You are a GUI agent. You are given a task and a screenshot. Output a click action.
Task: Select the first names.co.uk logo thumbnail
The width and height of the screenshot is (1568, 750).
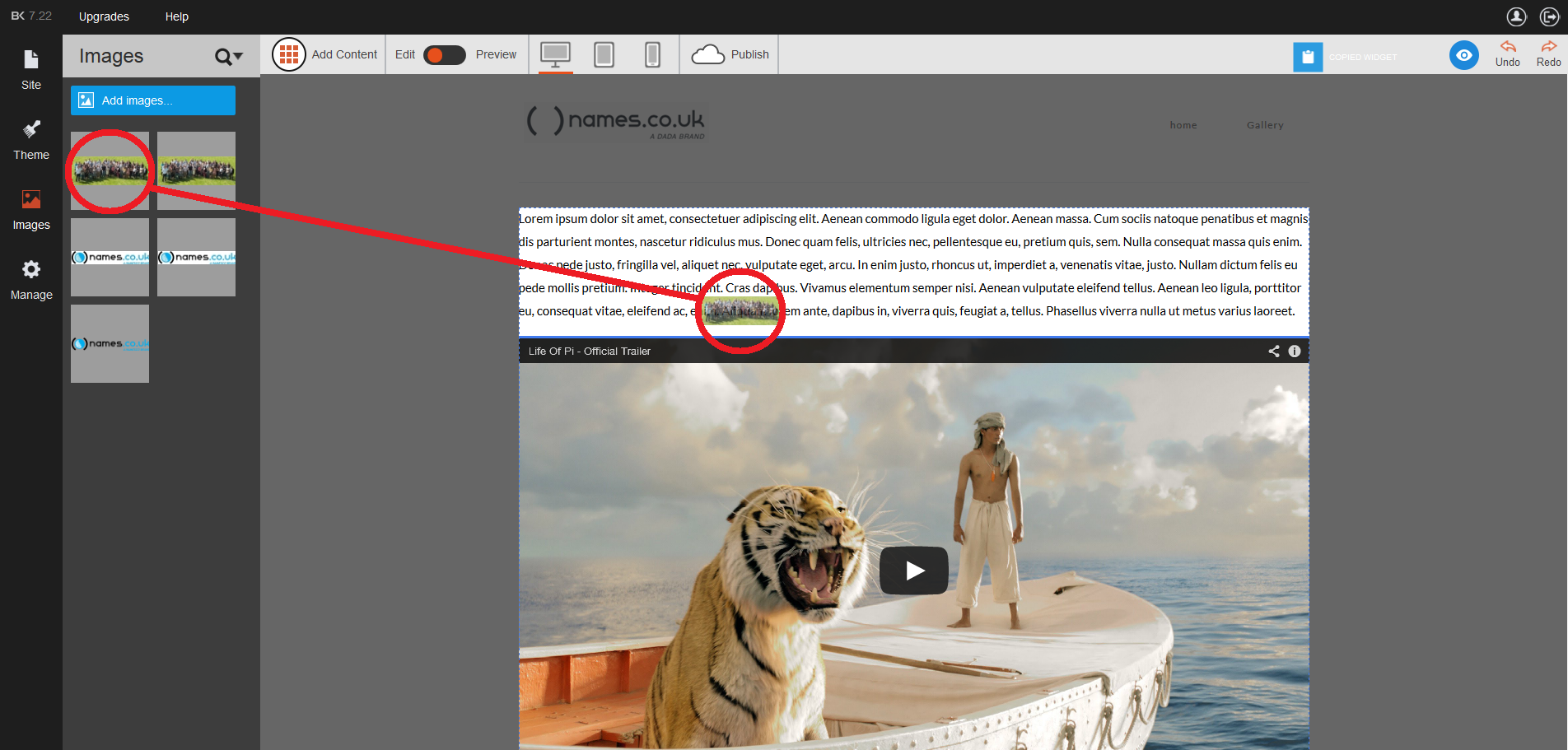[x=110, y=257]
